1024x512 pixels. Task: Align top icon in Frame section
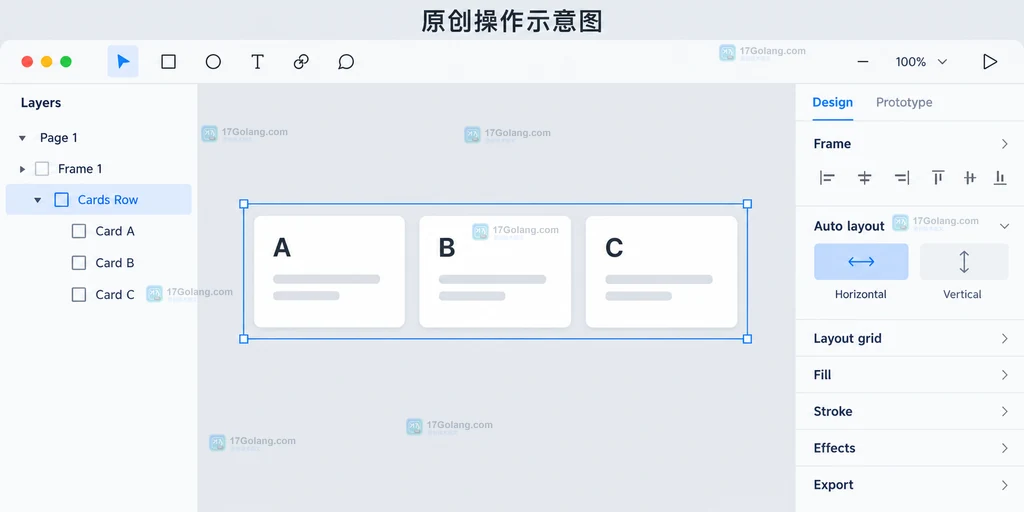pos(938,178)
